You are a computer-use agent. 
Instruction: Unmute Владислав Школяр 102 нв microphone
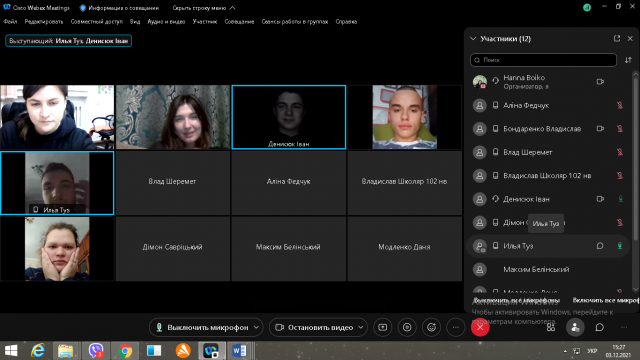coord(620,176)
